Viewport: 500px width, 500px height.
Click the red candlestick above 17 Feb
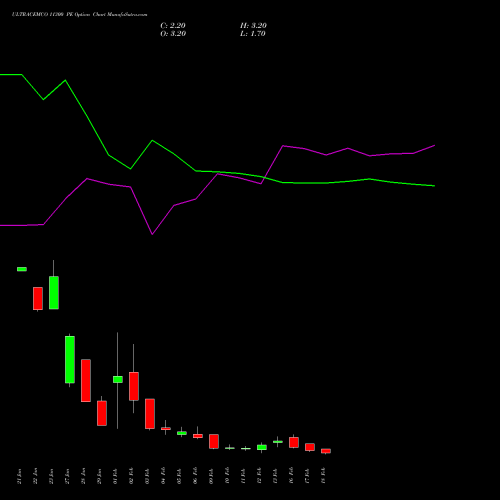[310, 447]
